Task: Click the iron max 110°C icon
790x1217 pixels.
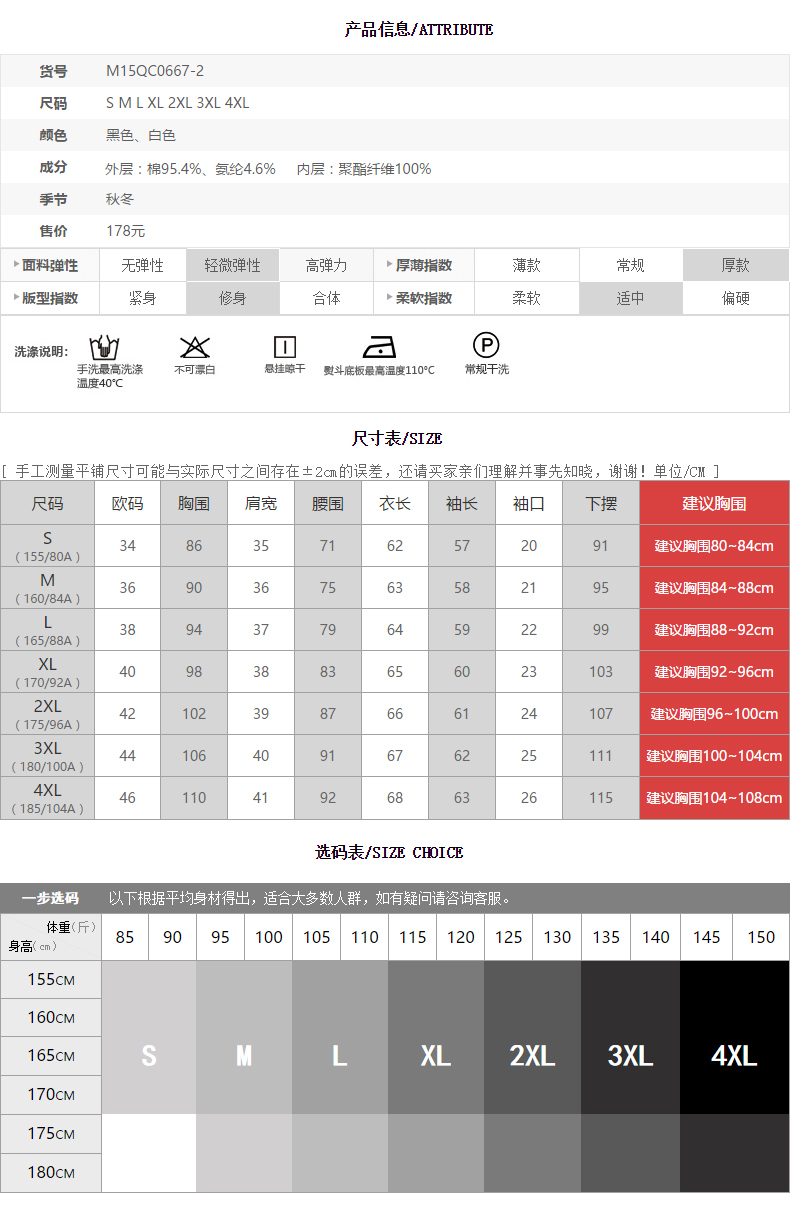Action: tap(379, 347)
